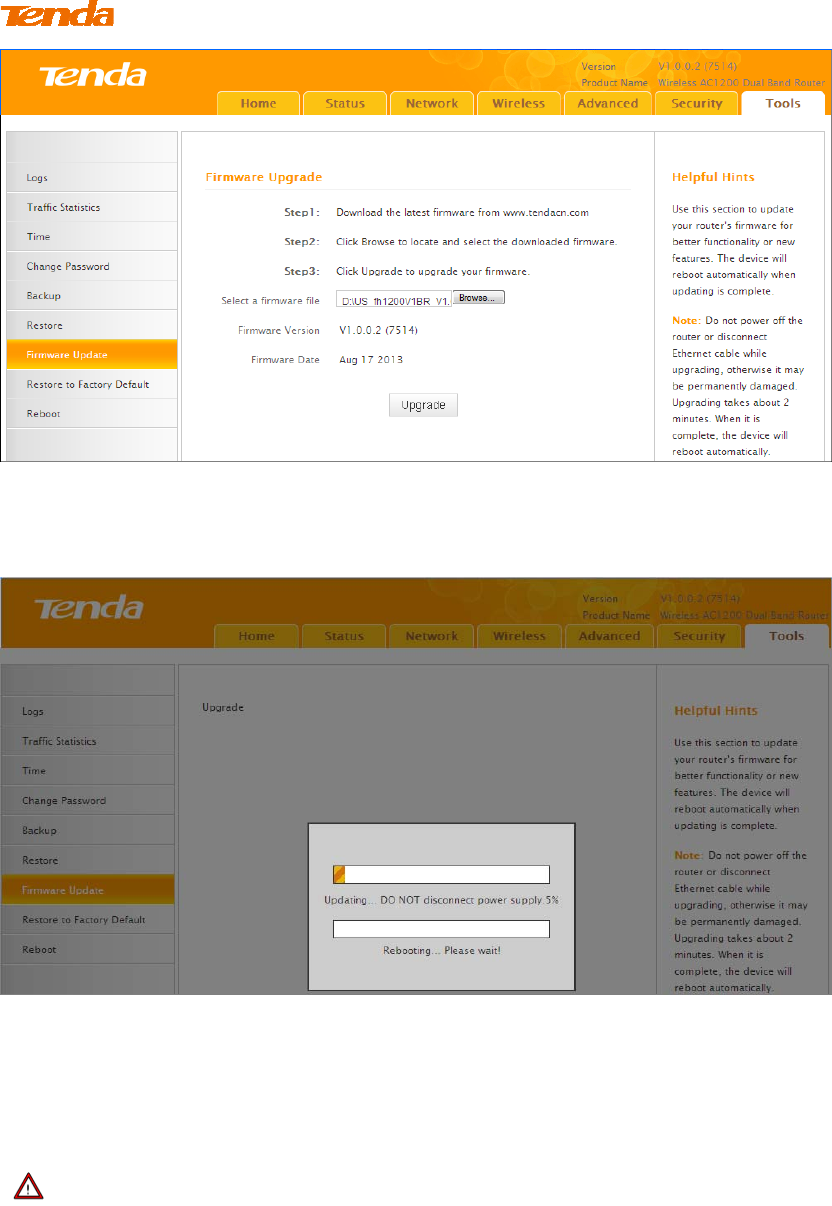Image resolution: width=832 pixels, height=1206 pixels.
Task: Click the Helpful Hints heading in upper screenshot
Action: pyautogui.click(x=713, y=177)
